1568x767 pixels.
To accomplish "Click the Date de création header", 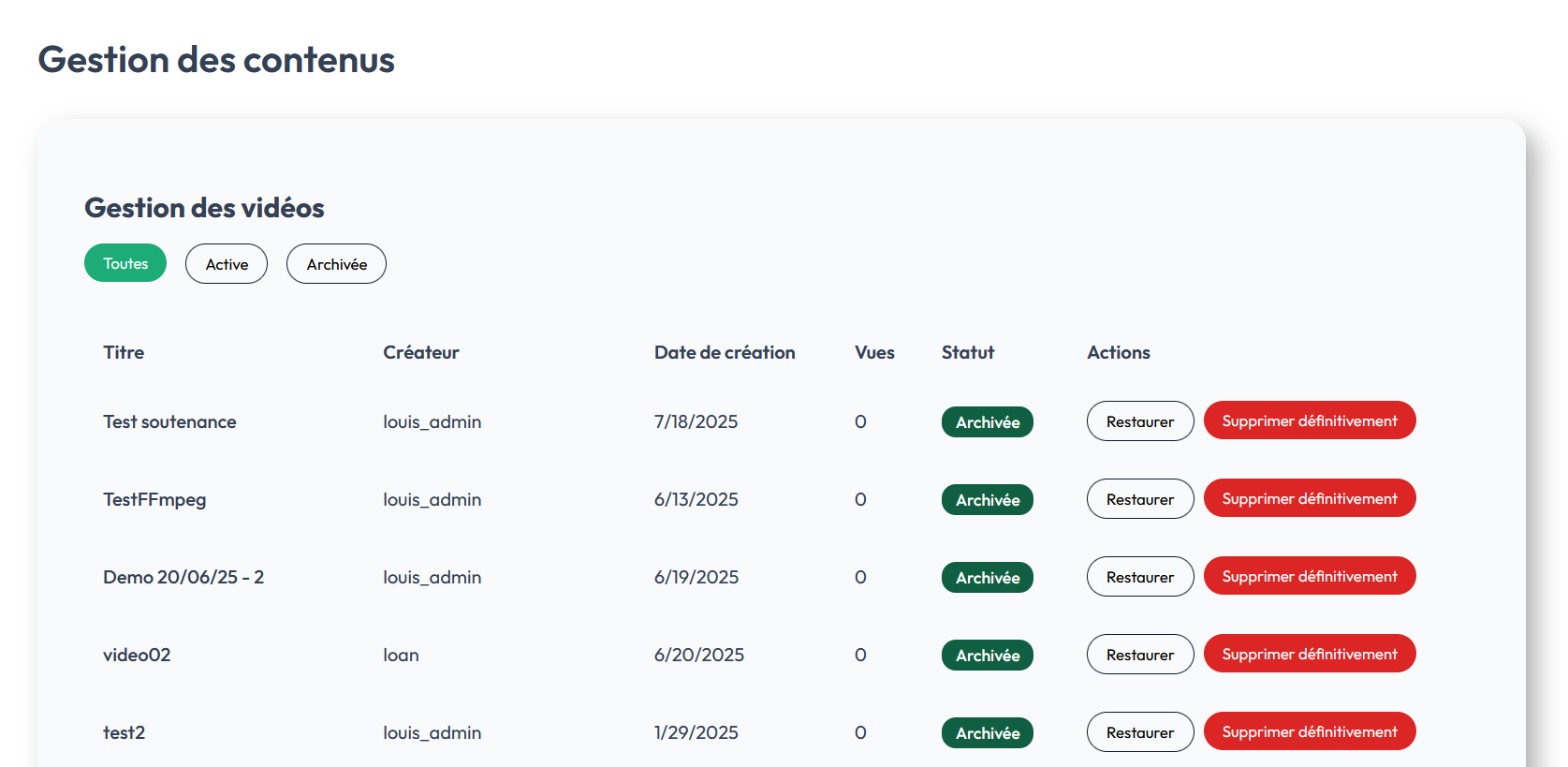I will click(725, 352).
